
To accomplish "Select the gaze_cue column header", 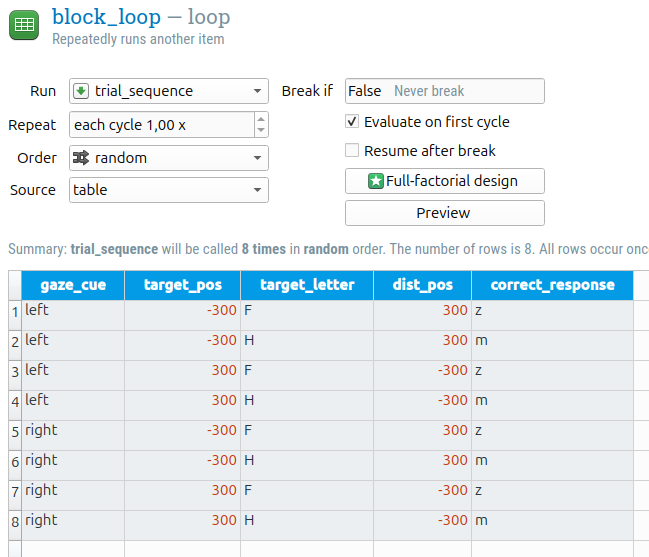I will 73,285.
